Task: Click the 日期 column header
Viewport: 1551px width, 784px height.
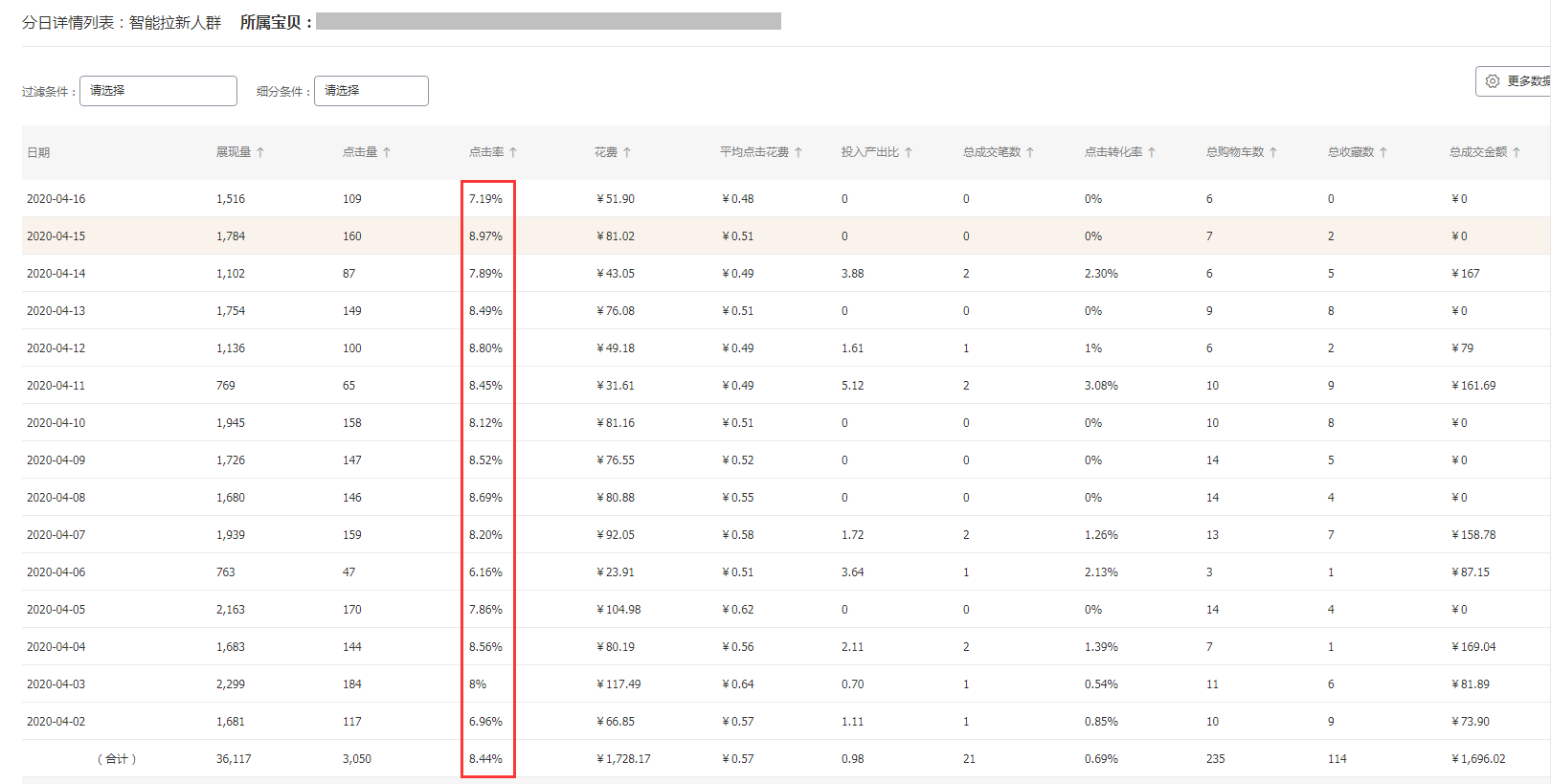Action: pos(38,152)
